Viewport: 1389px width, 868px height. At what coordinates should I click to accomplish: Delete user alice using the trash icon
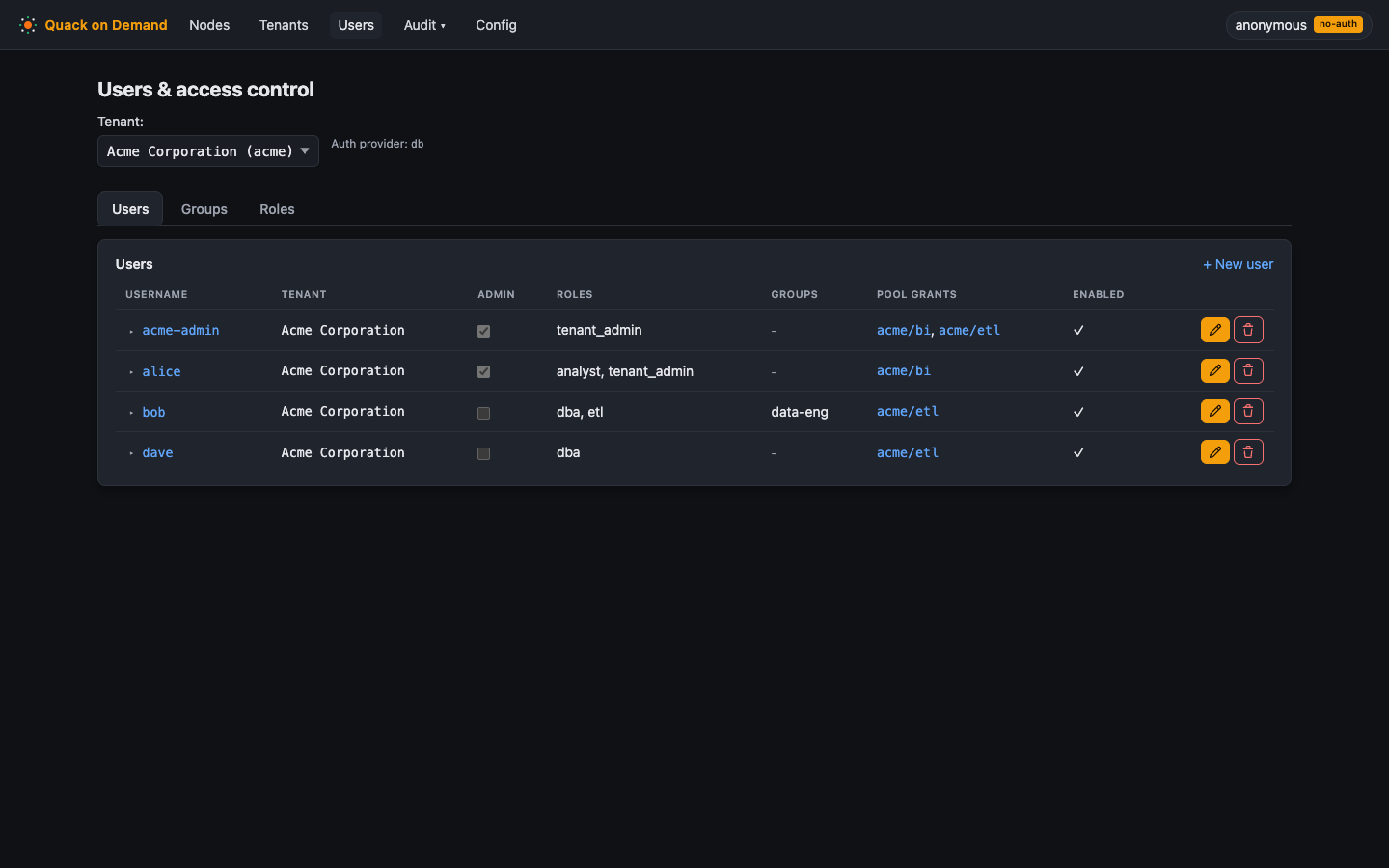pyautogui.click(x=1248, y=370)
